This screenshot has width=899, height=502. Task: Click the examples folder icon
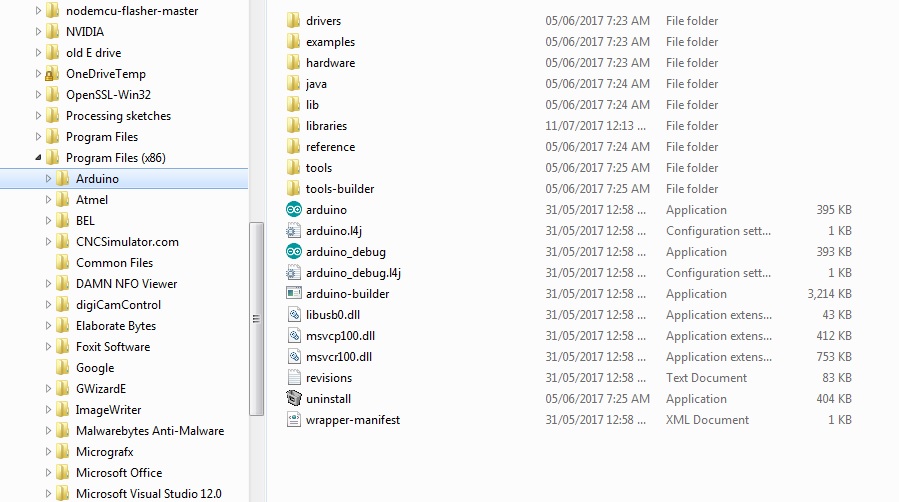click(x=293, y=42)
